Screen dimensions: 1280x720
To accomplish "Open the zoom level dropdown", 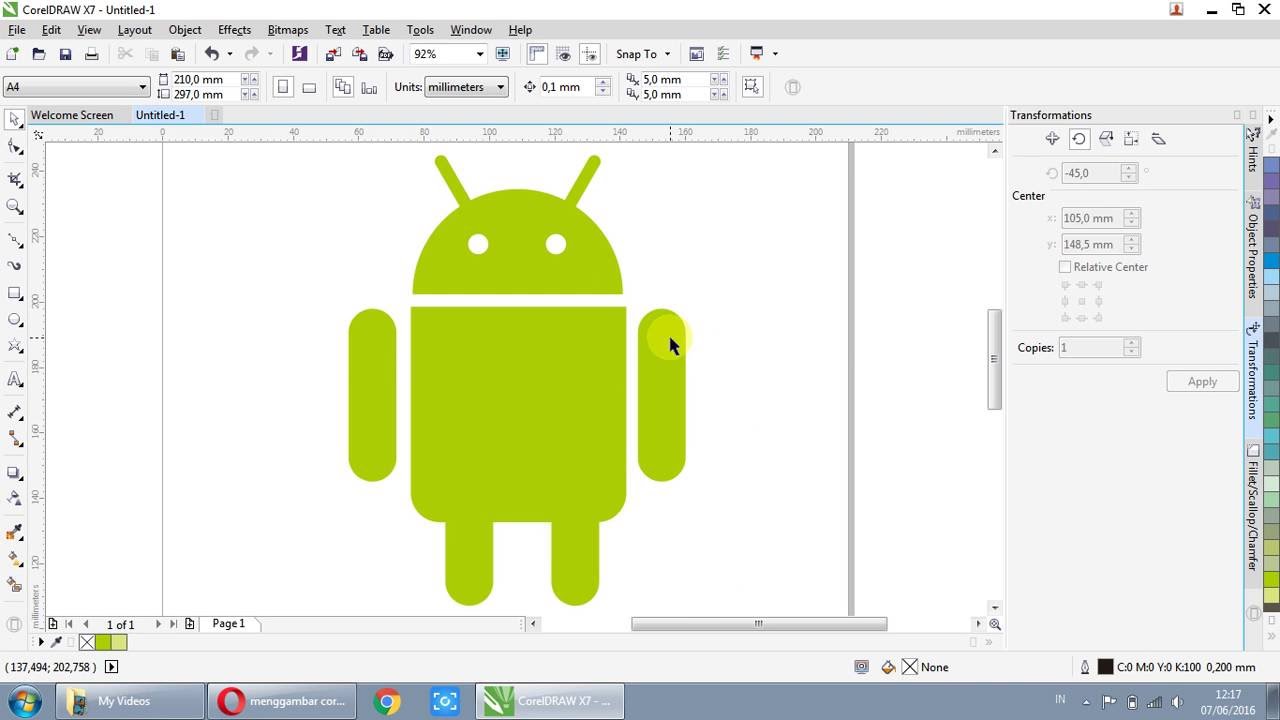I will pyautogui.click(x=479, y=54).
